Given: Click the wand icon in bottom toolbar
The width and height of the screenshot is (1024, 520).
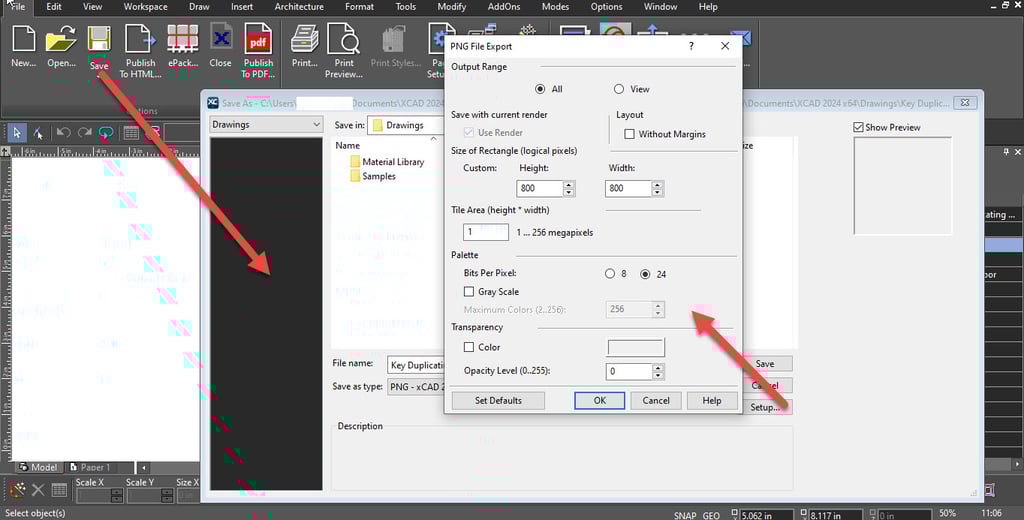Looking at the screenshot, I should 17,489.
